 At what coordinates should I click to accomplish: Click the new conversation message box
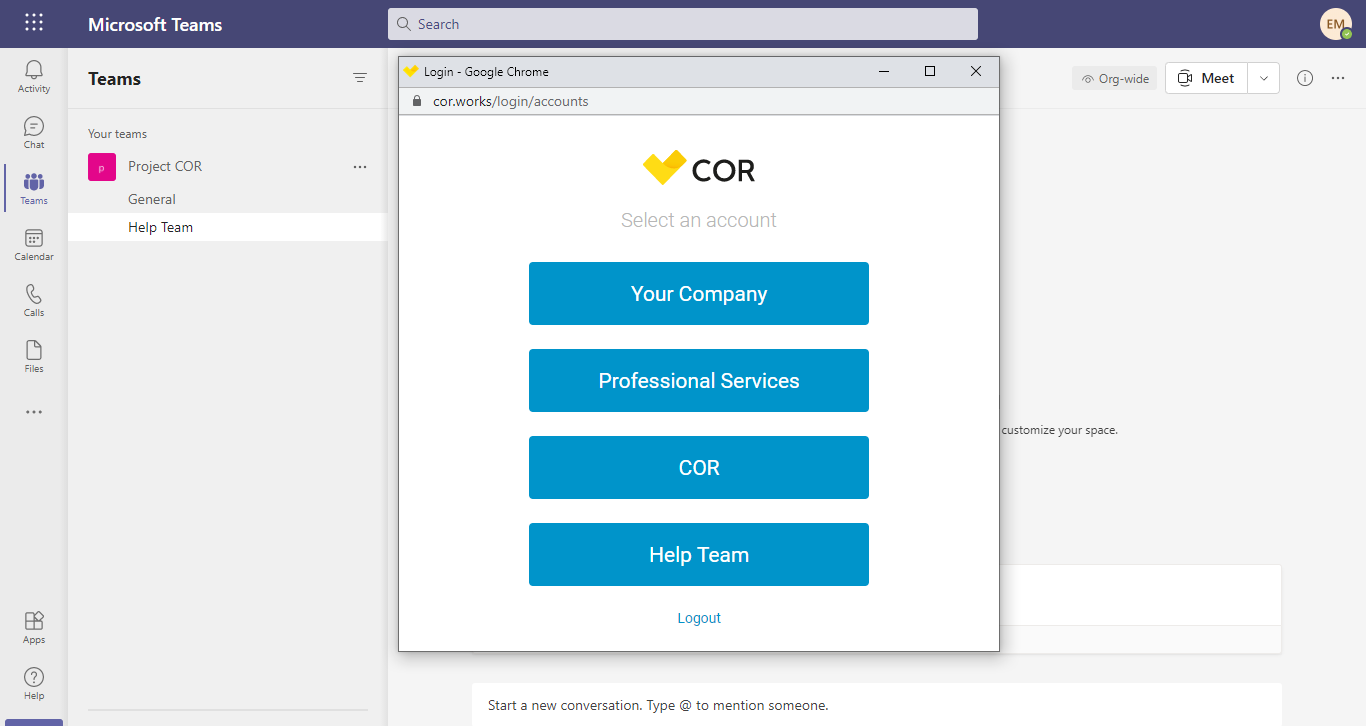click(877, 705)
